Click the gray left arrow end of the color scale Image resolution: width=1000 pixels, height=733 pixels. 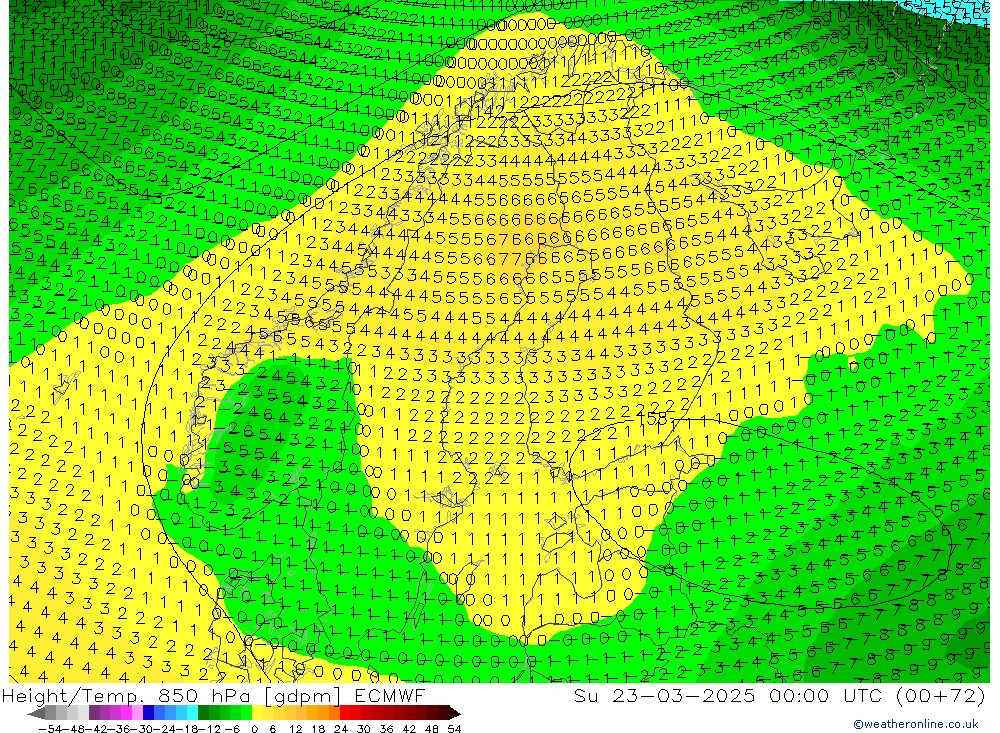(x=36, y=713)
